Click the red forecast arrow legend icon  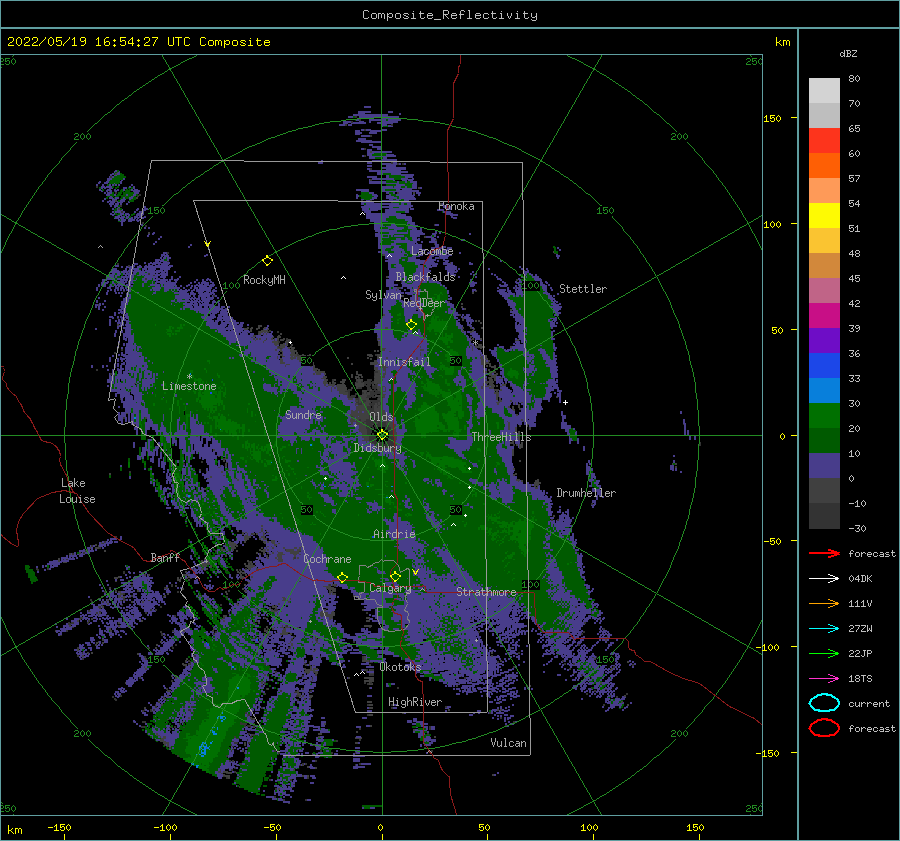[x=824, y=553]
